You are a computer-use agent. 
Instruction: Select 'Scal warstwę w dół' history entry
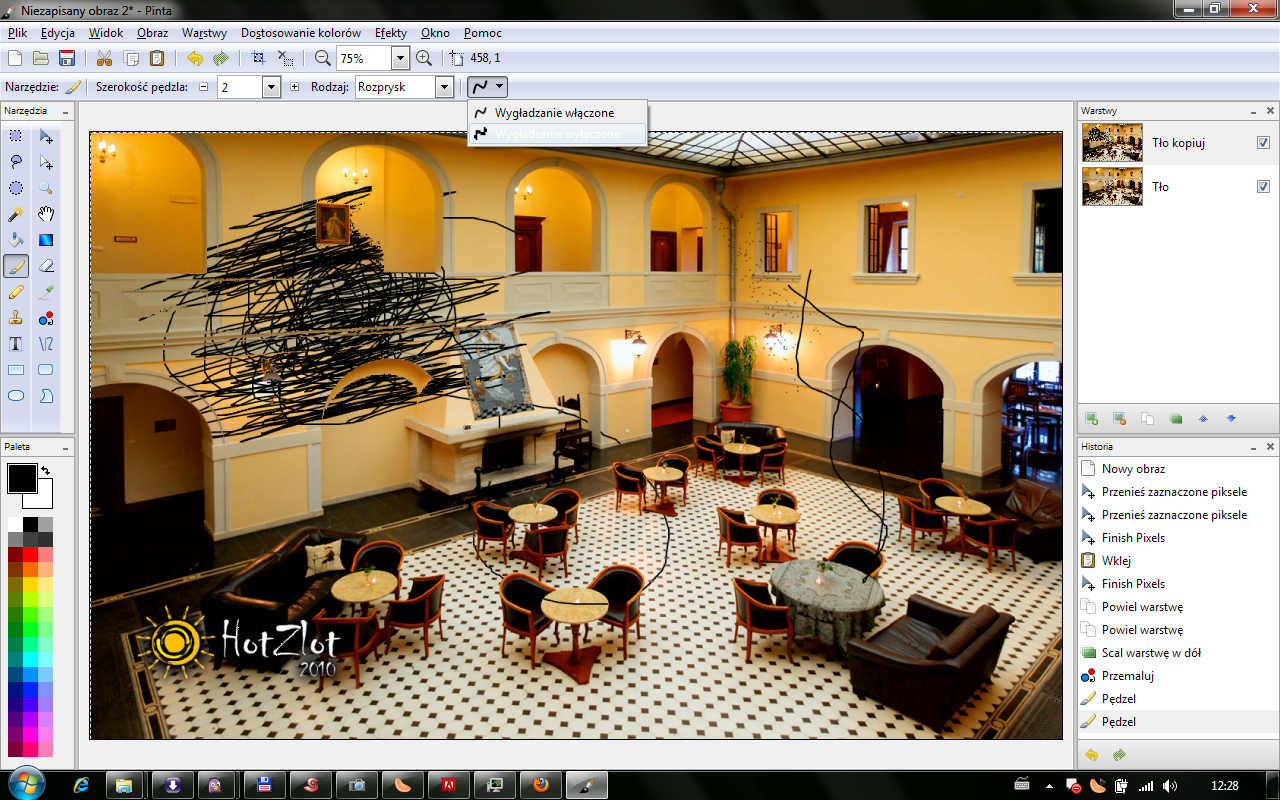tap(1150, 653)
